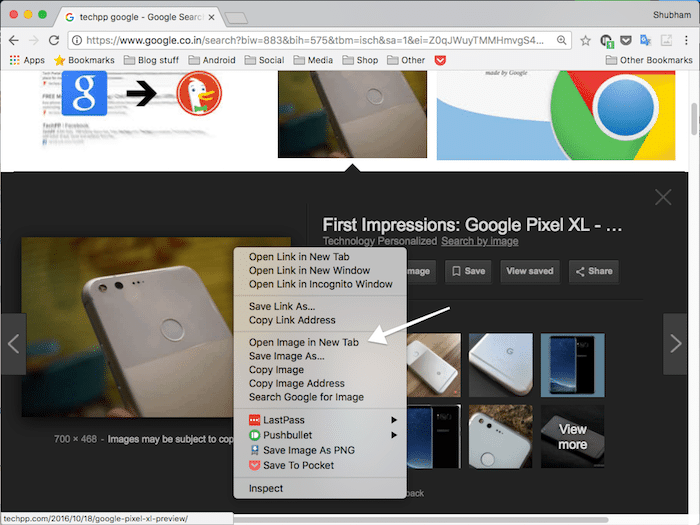Open a new tab with the blank tab button

(x=236, y=18)
